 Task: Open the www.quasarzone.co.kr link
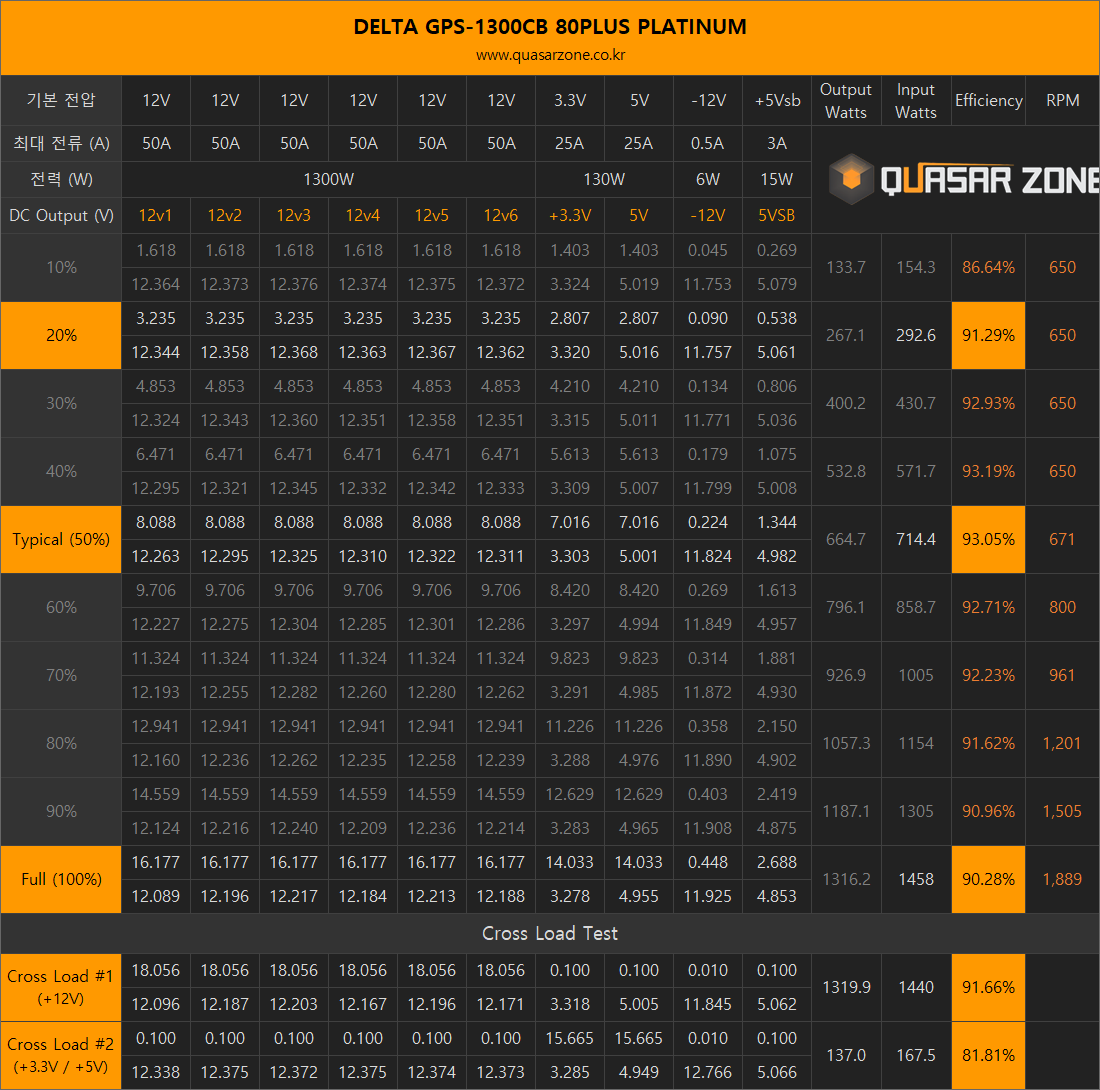click(550, 55)
